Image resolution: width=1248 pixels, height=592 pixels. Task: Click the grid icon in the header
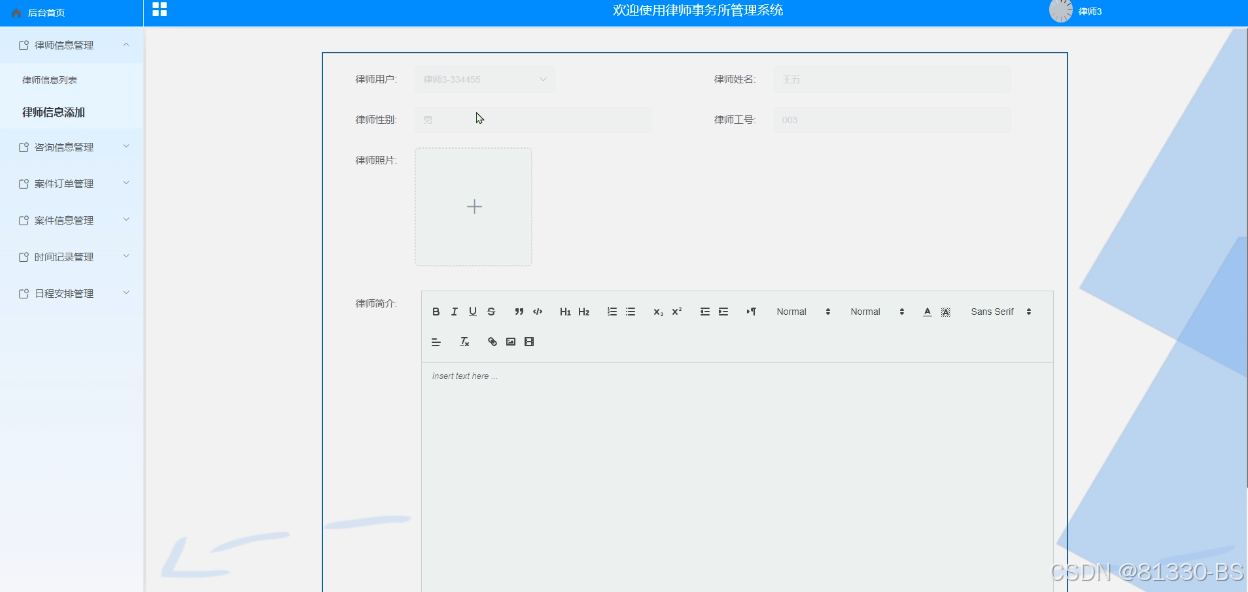tap(160, 9)
